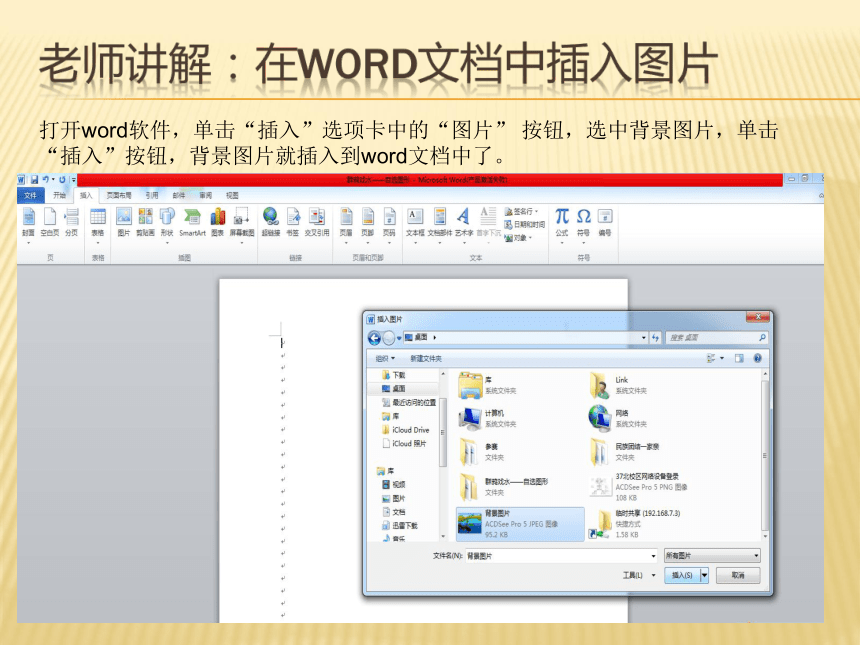Click the 取消 cancel button
This screenshot has height=645, width=860.
[x=738, y=575]
